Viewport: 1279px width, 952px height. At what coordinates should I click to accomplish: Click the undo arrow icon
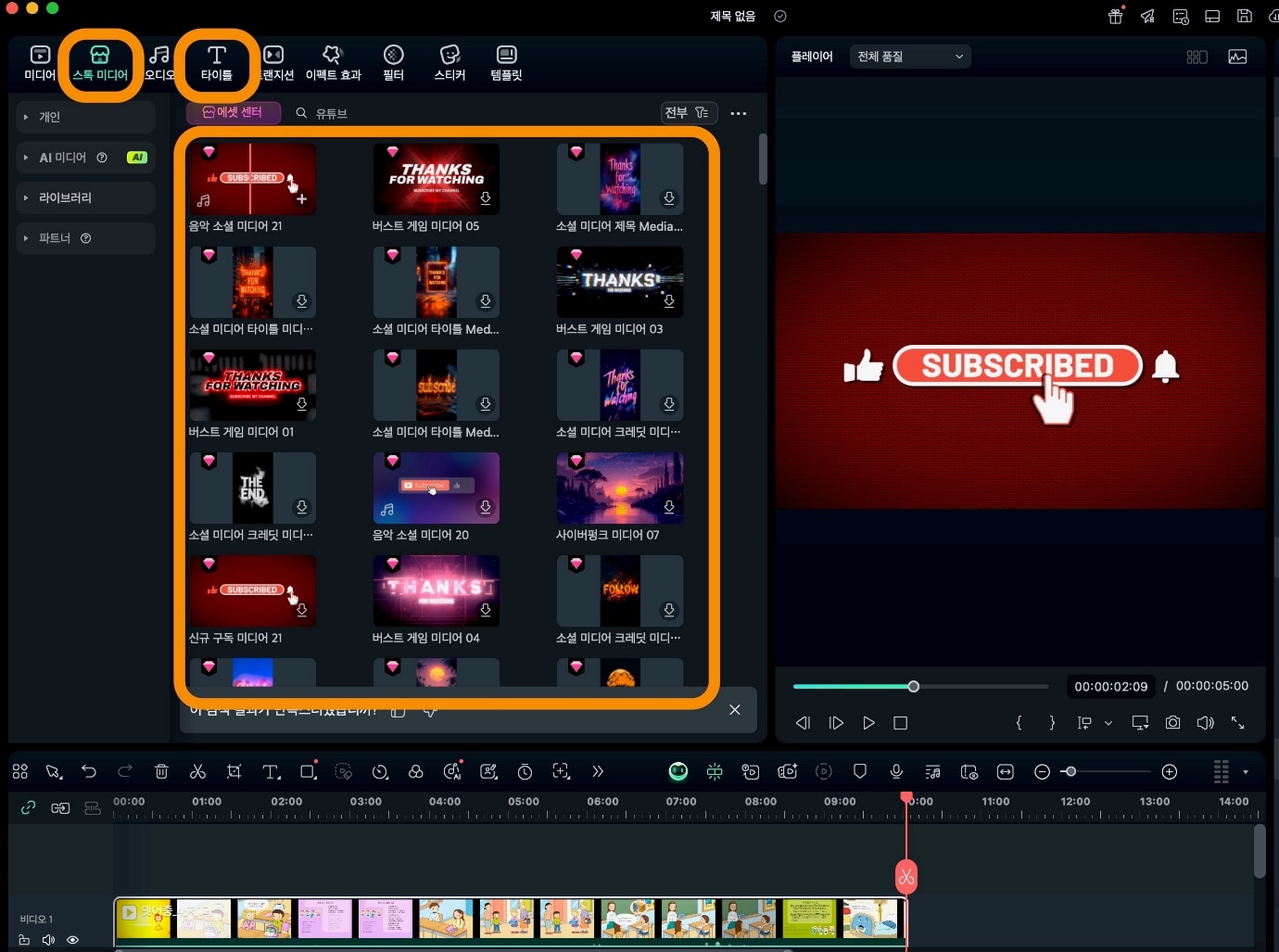(x=89, y=771)
